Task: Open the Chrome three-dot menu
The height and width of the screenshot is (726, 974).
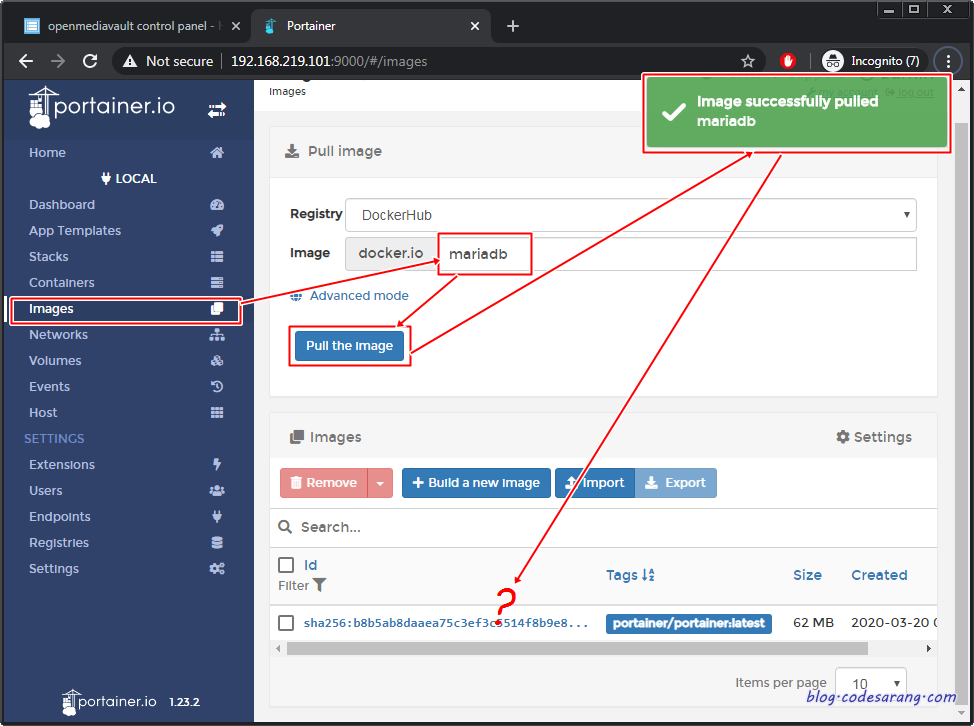Action: click(x=948, y=61)
